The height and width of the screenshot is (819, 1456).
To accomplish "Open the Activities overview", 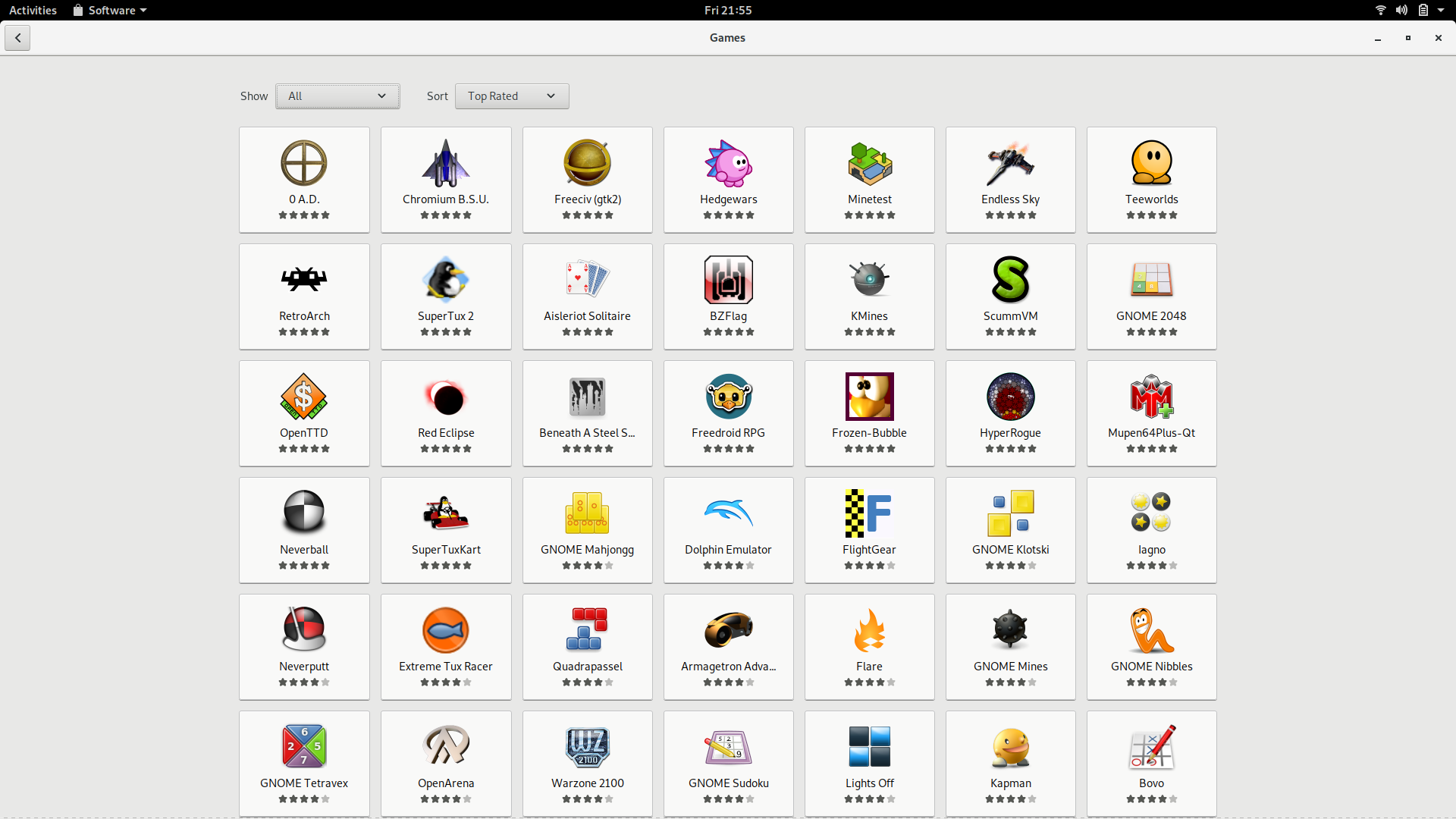I will (33, 10).
